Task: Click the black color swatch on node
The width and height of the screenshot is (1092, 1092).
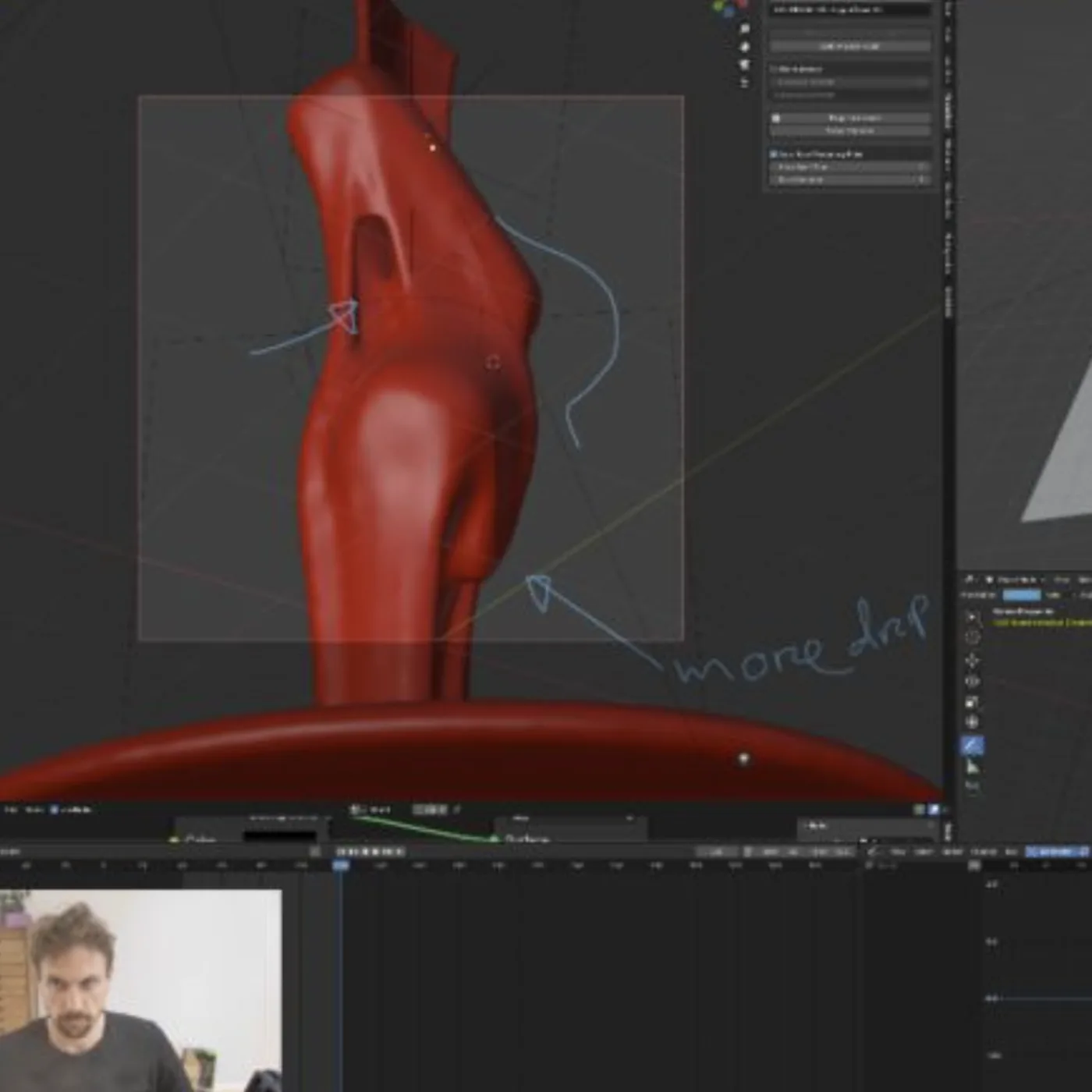Action: [x=279, y=837]
